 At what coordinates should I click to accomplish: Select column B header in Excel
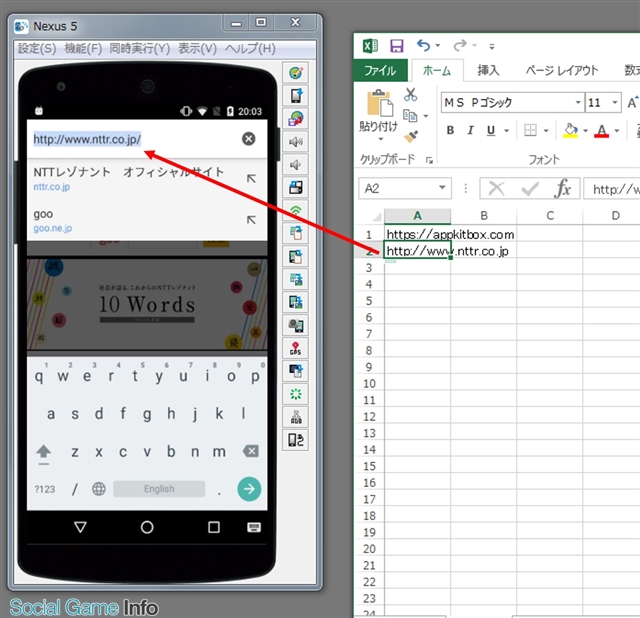[x=484, y=216]
